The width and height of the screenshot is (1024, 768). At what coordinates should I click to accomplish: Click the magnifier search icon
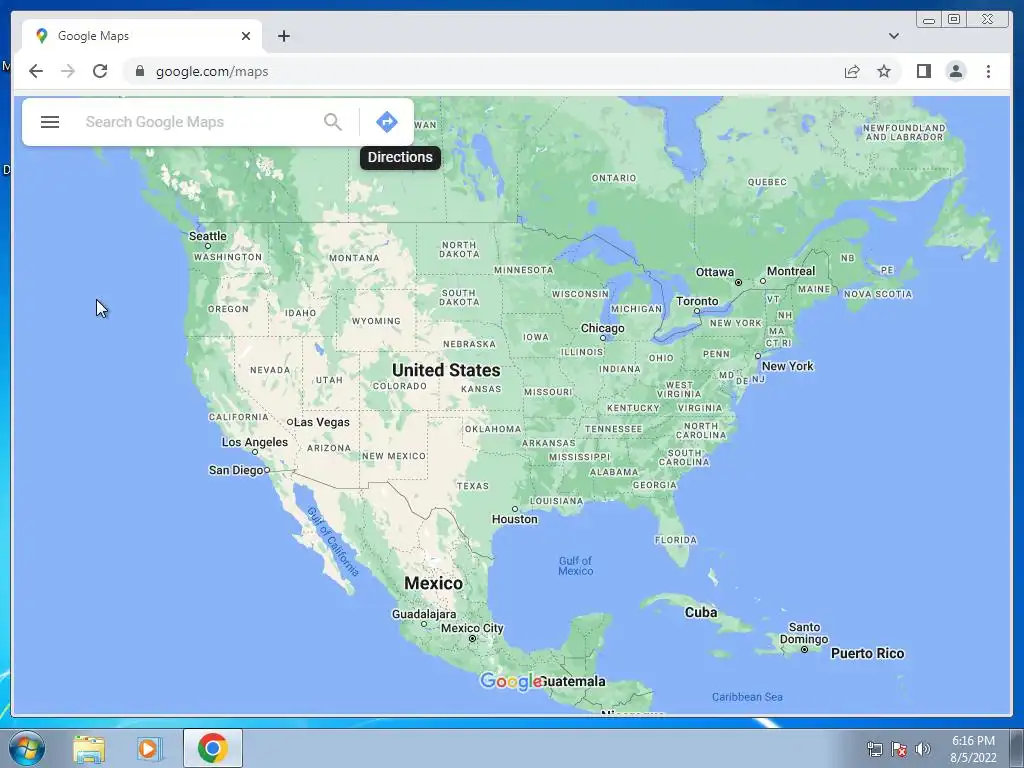click(332, 122)
